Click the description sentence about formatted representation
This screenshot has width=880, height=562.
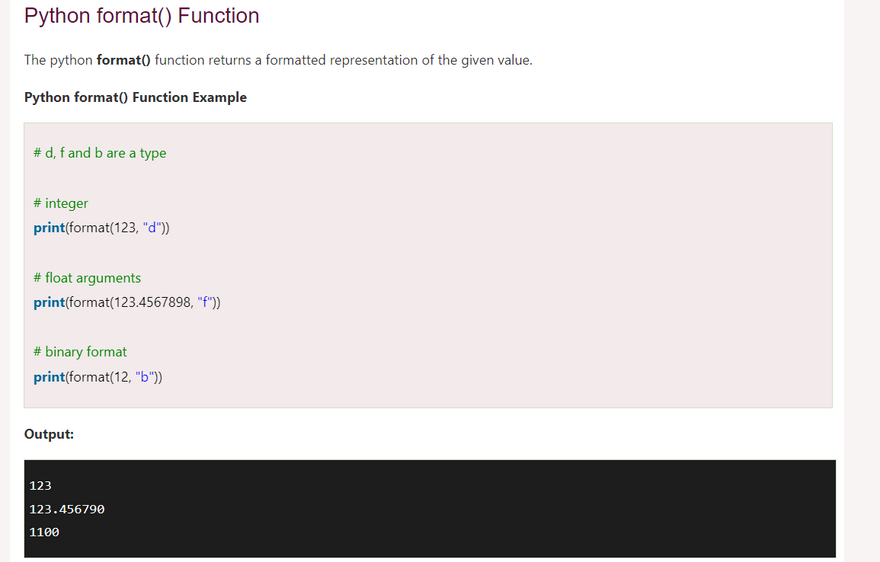coord(278,60)
